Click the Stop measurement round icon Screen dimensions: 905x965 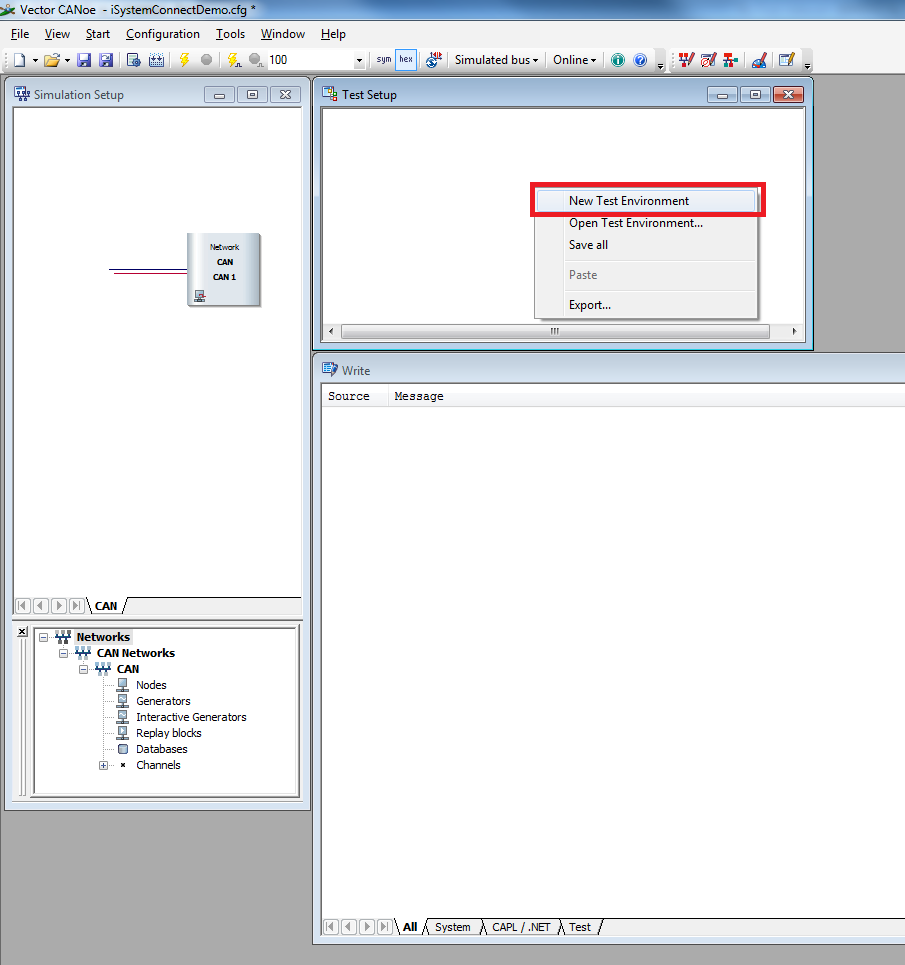(207, 60)
